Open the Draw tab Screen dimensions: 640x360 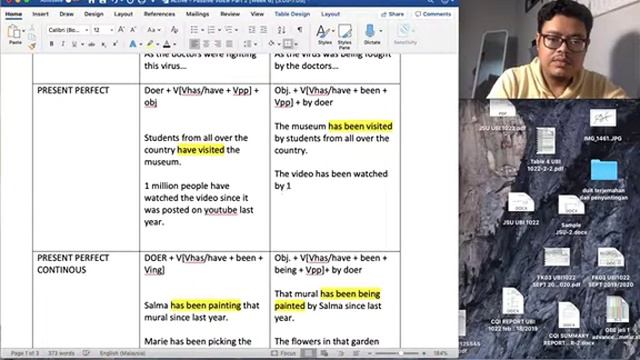67,14
